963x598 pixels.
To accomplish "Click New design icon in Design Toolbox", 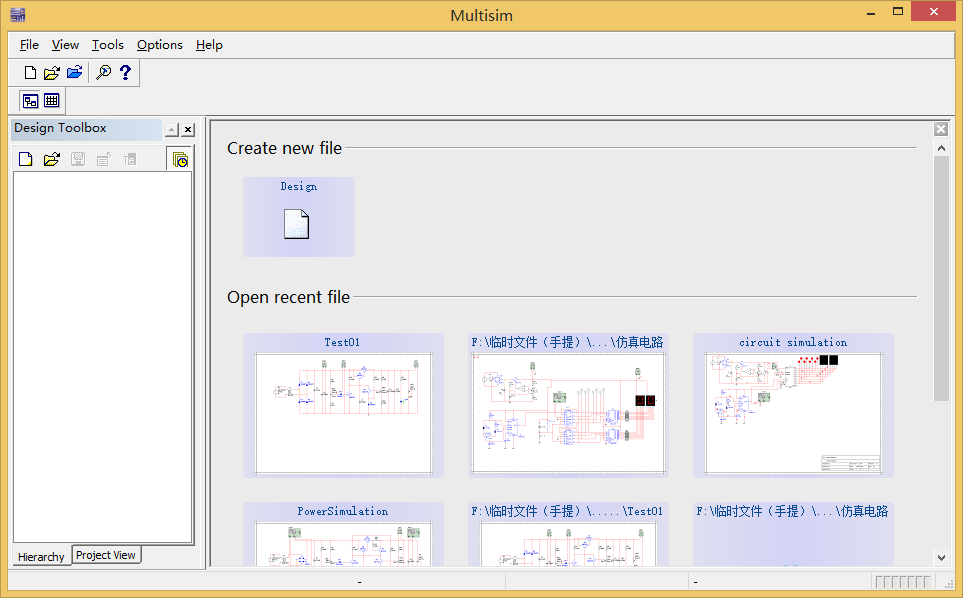I will [x=25, y=160].
